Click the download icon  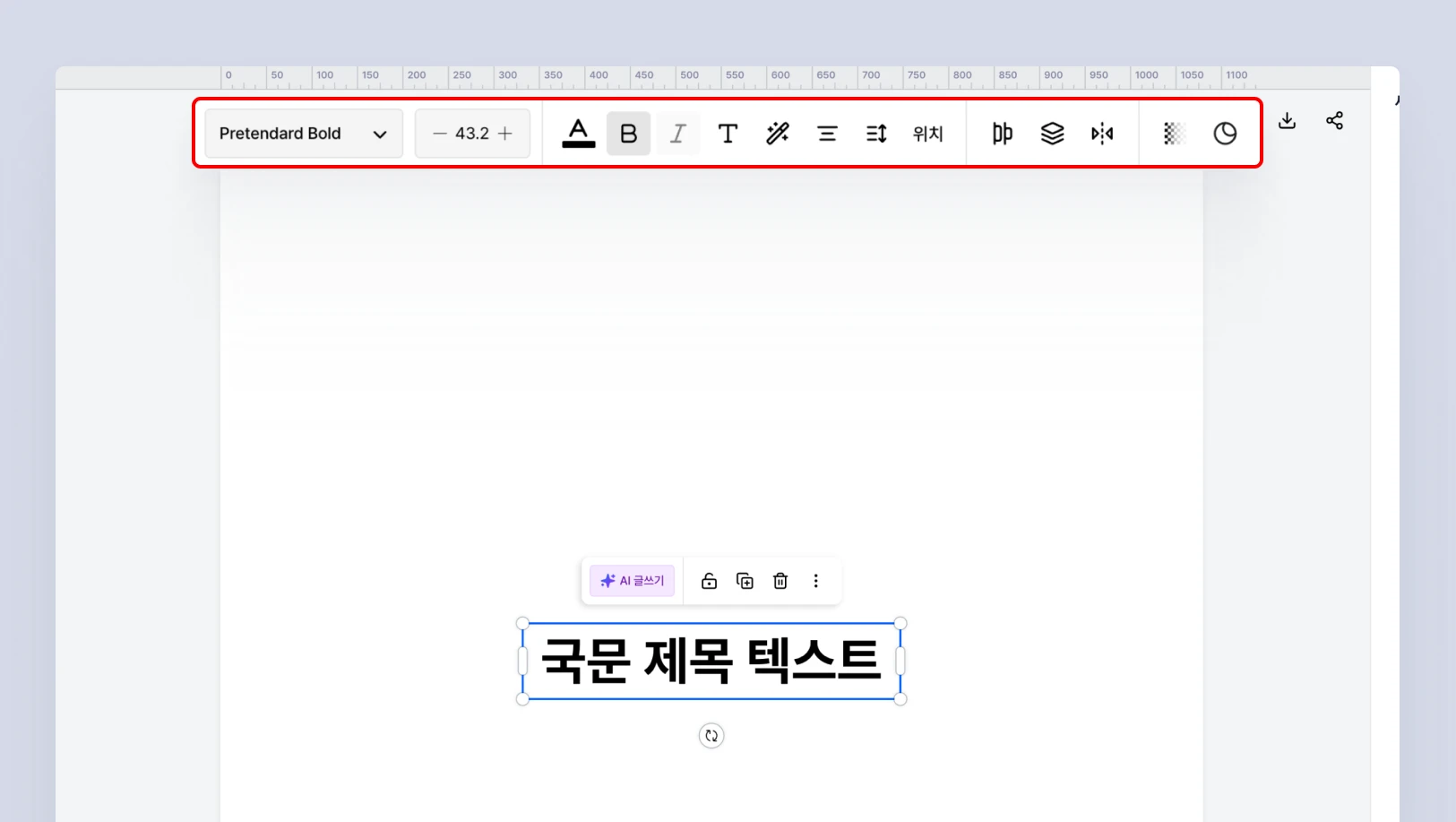1288,120
